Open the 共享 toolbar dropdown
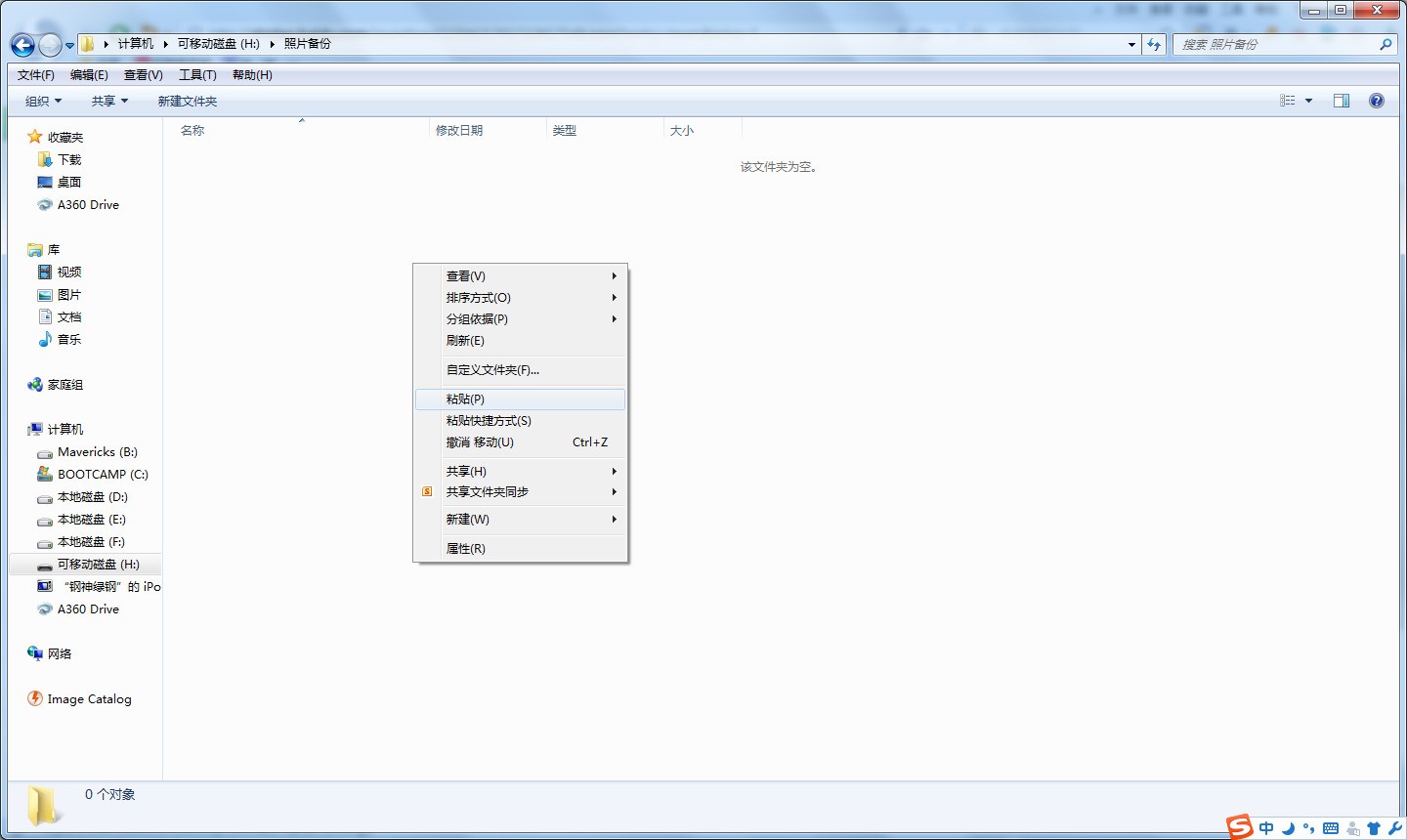The width and height of the screenshot is (1407, 840). point(109,101)
